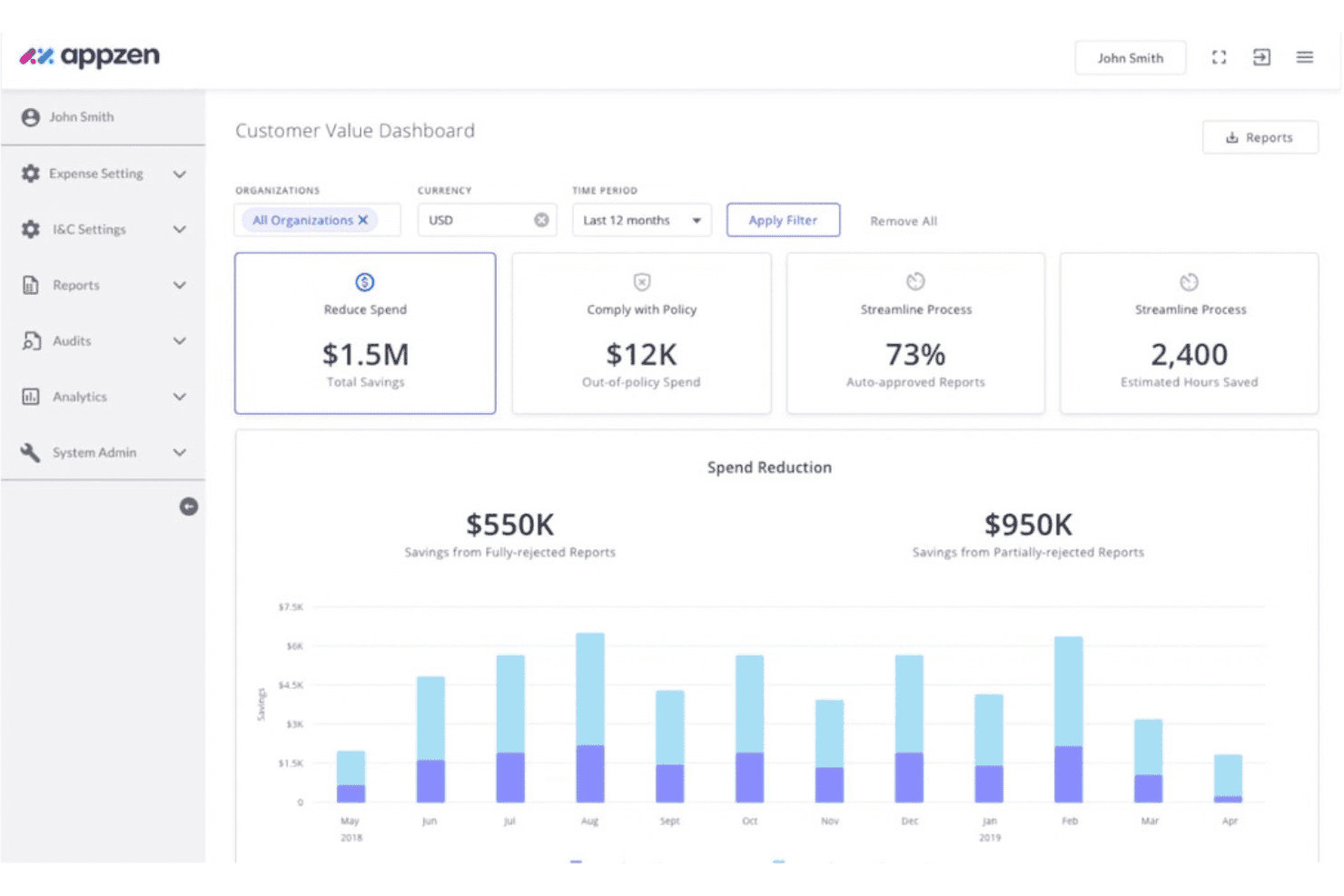Click the Aug bar in Spend Reduction chart
This screenshot has width=1344, height=896.
point(590,718)
